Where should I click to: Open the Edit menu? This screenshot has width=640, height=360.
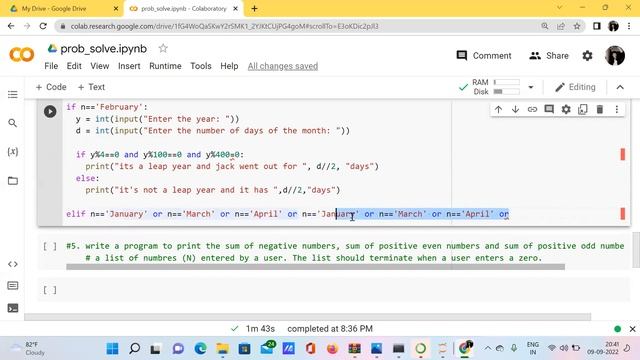click(74, 66)
